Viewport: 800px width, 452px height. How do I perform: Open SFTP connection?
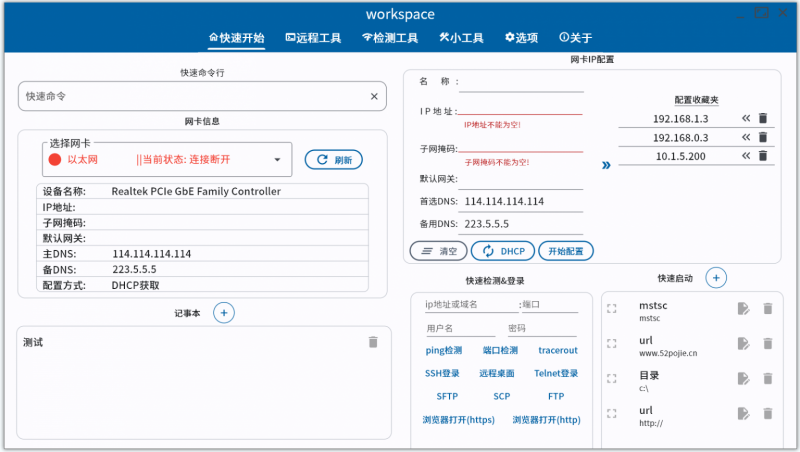[x=447, y=396]
